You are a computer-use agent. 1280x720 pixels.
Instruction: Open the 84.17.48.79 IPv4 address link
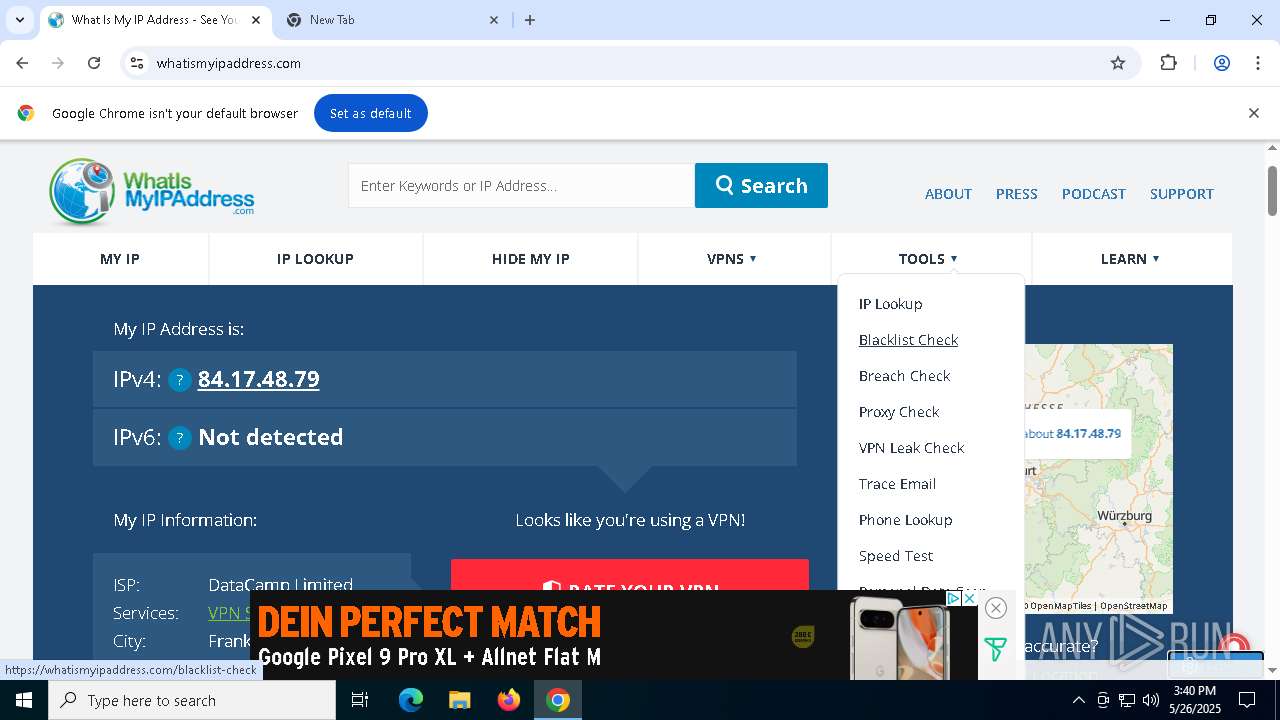click(259, 379)
